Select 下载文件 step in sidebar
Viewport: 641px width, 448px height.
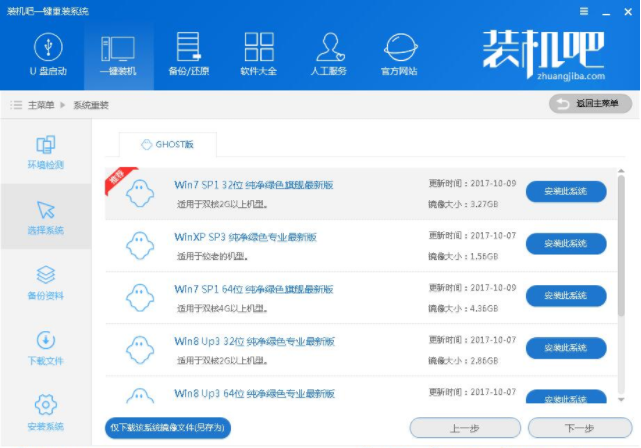(x=45, y=347)
